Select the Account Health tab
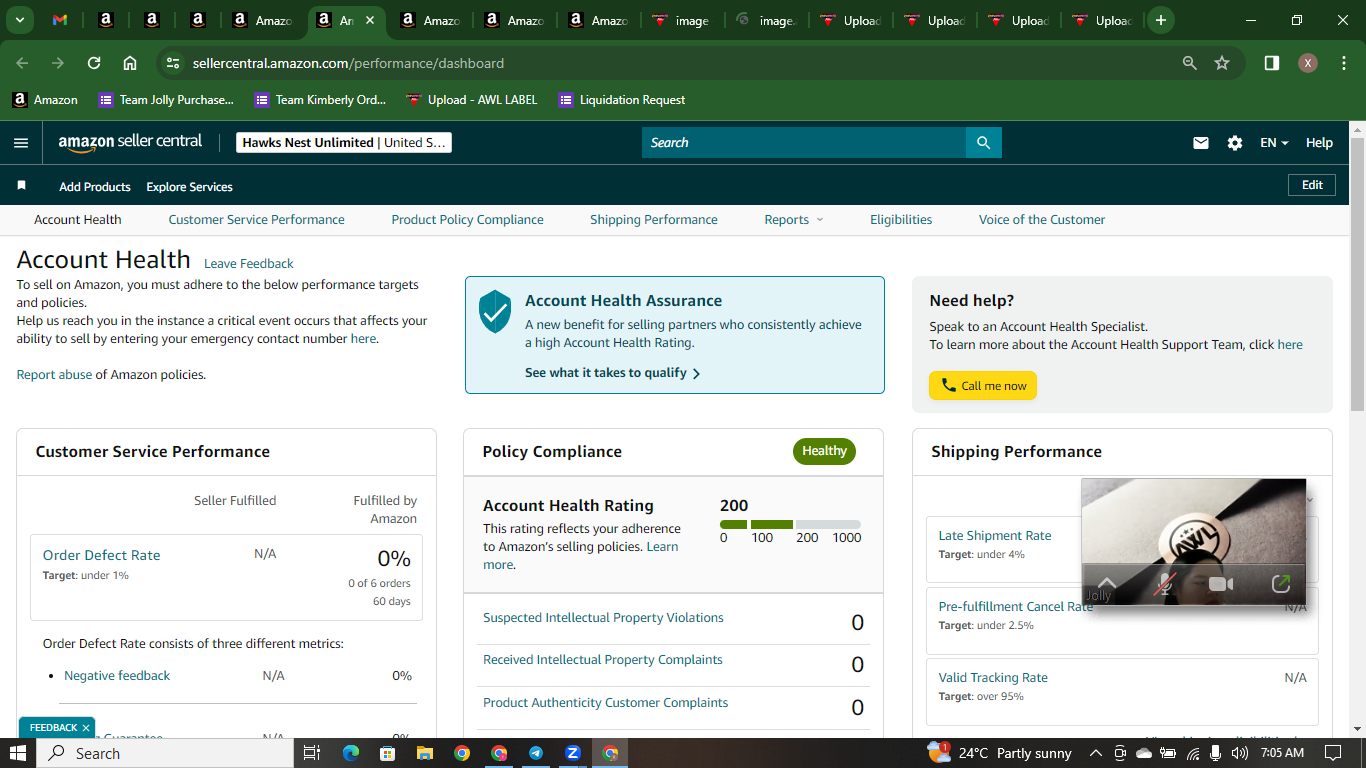 78,220
